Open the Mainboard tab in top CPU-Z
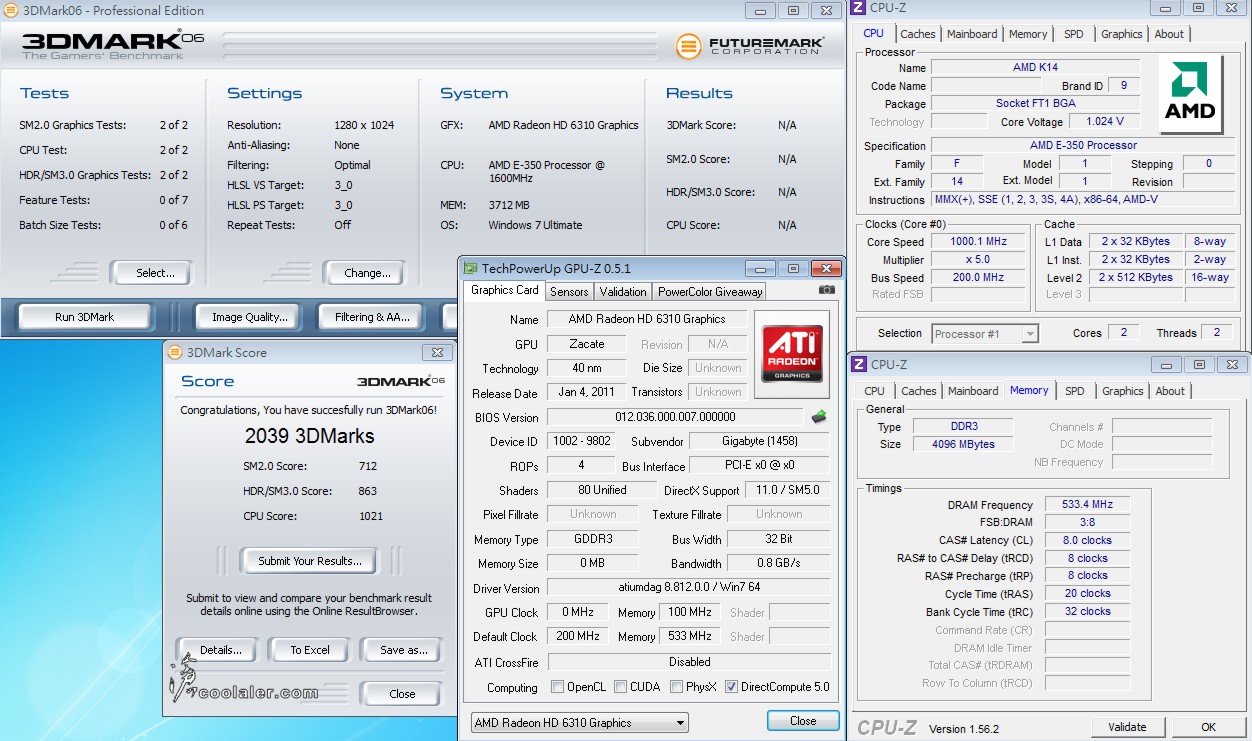The height and width of the screenshot is (741, 1252). (972, 34)
